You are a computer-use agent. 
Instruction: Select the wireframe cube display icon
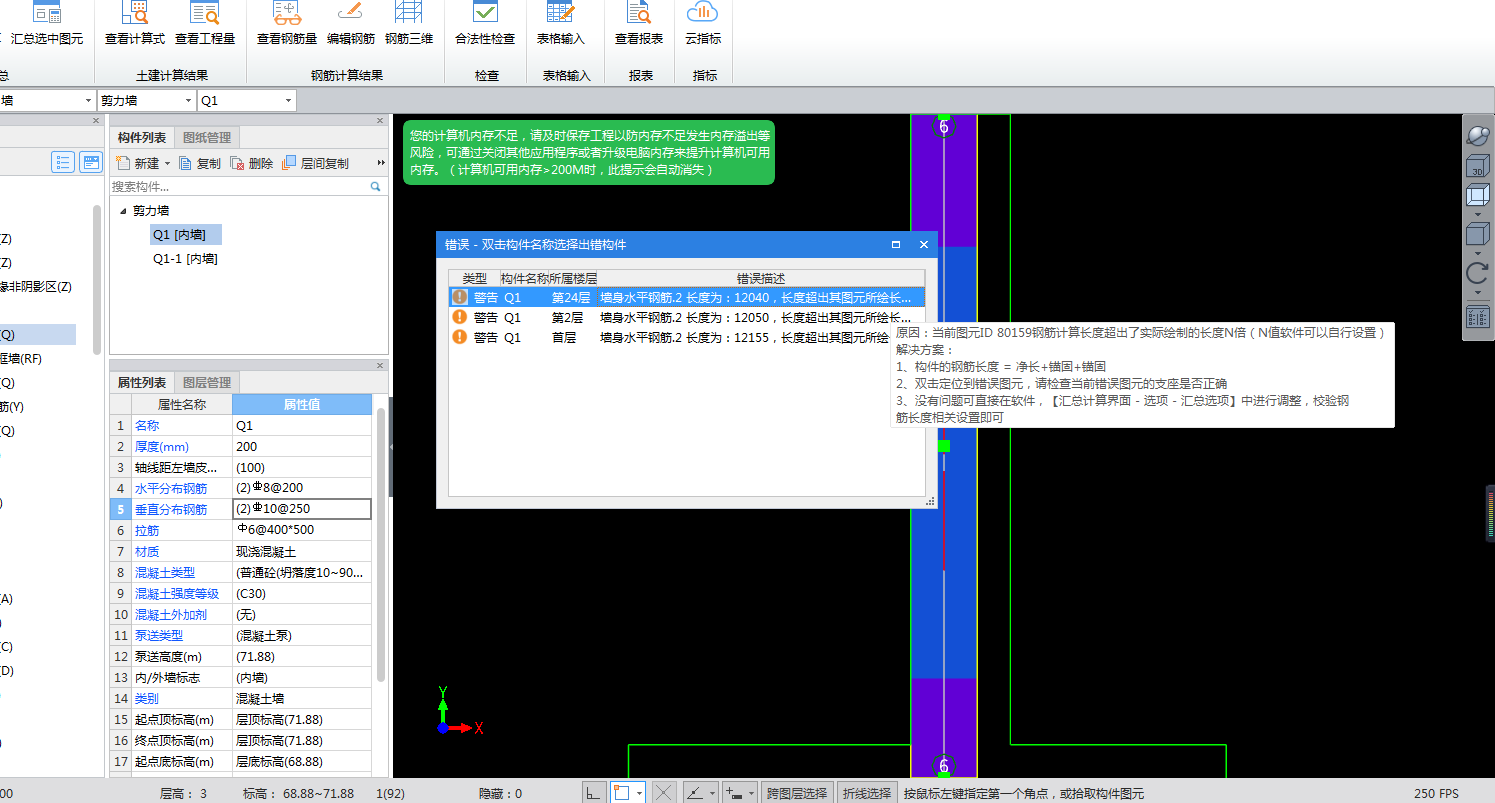pyautogui.click(x=1478, y=196)
